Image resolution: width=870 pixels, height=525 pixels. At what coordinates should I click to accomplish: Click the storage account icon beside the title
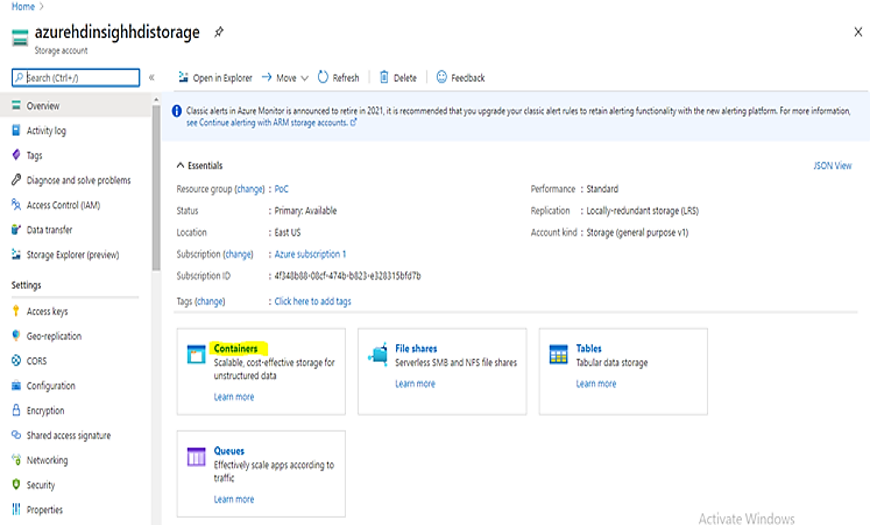[x=20, y=39]
